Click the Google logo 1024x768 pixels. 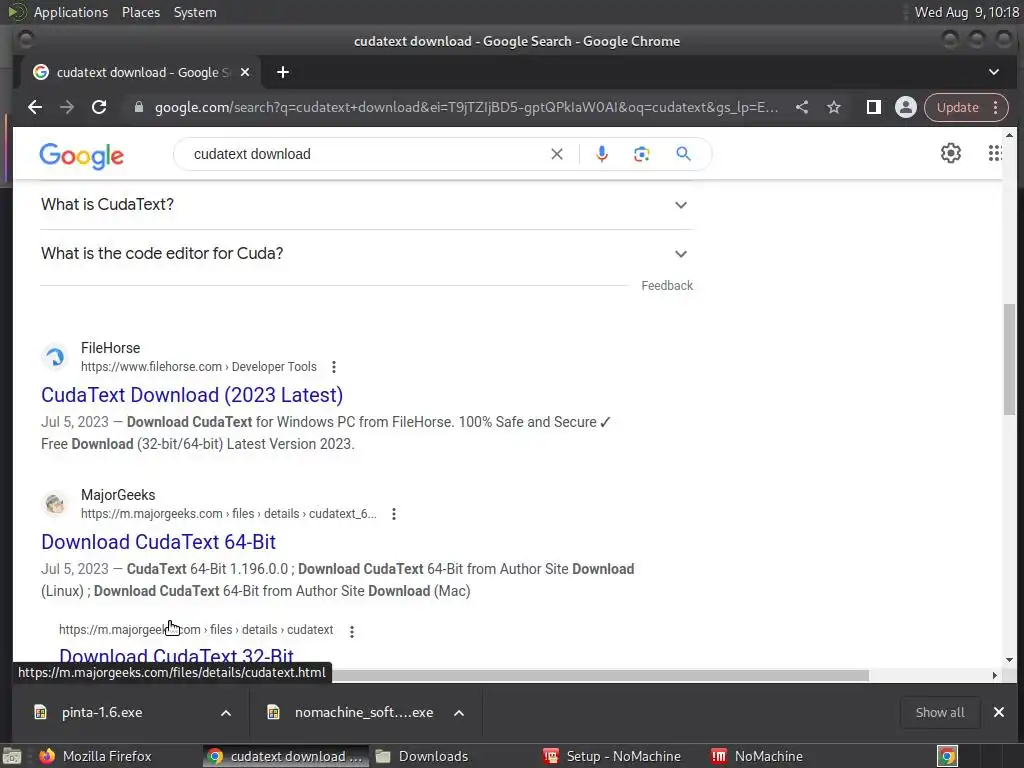82,155
